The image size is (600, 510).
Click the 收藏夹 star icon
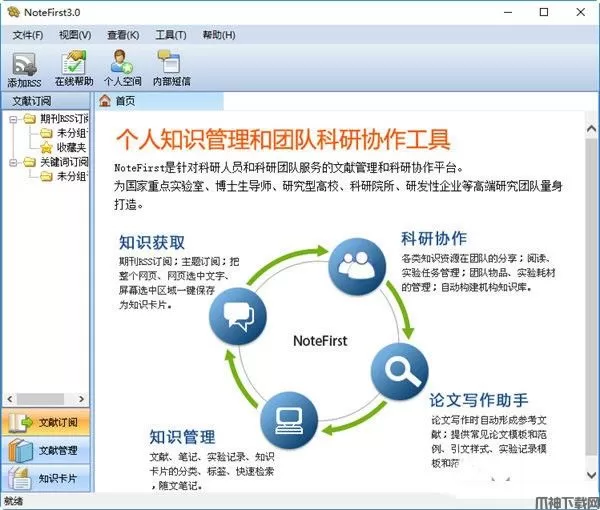46,147
